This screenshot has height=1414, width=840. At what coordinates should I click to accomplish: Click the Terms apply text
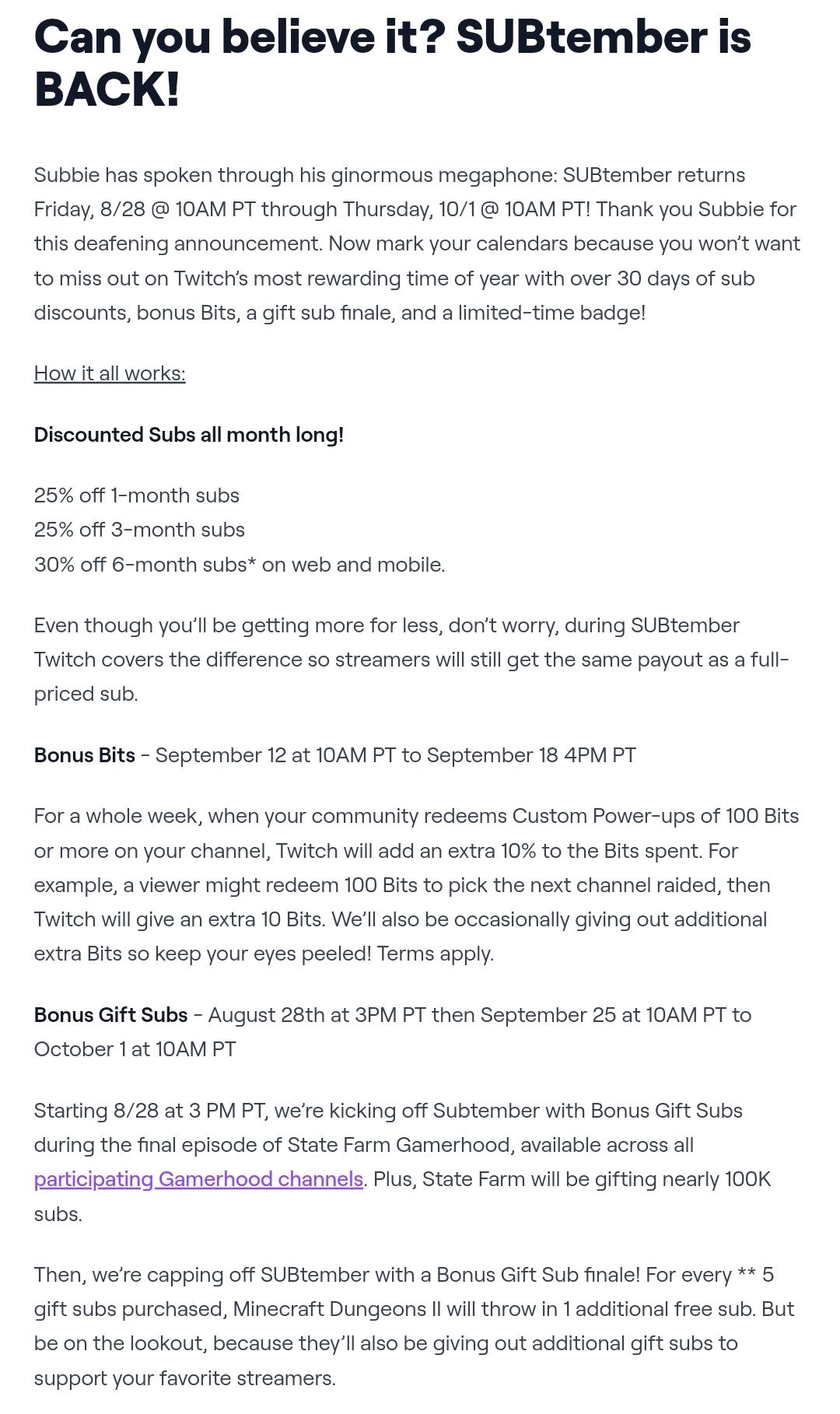tap(436, 954)
